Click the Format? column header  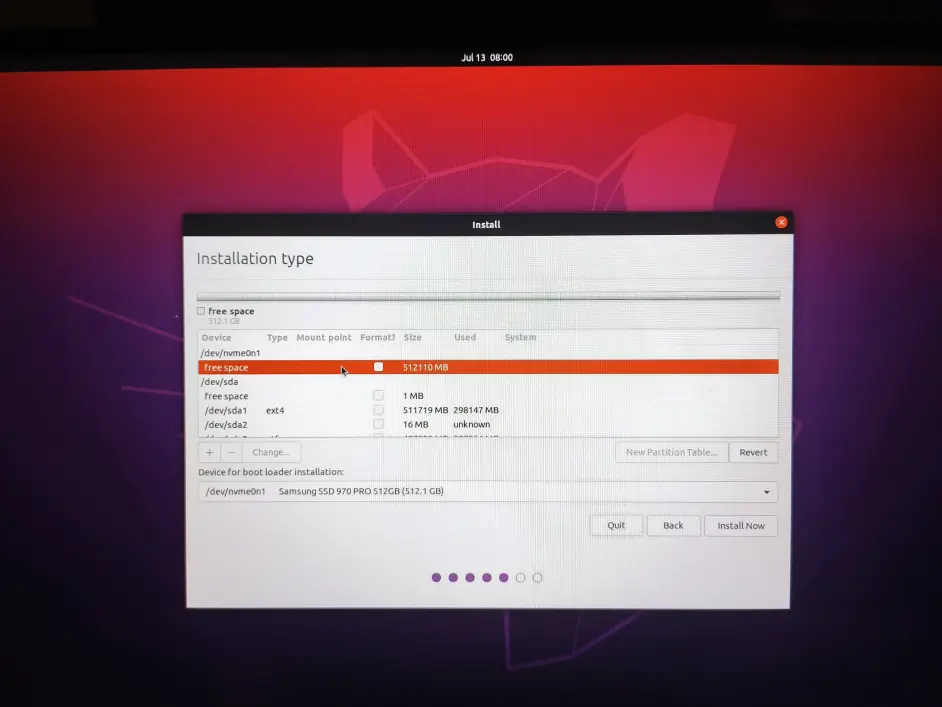coord(377,338)
